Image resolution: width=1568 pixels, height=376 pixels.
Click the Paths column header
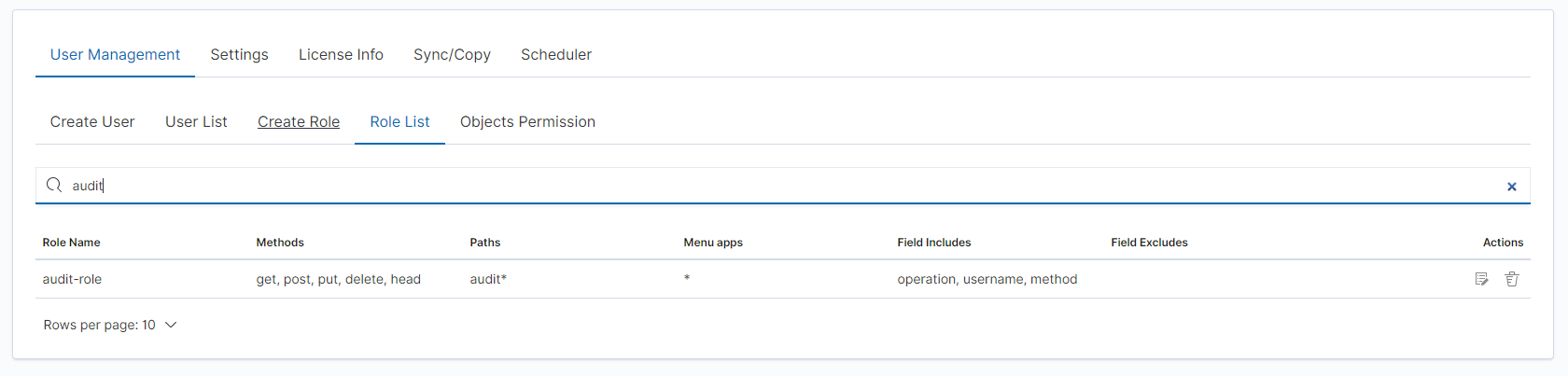point(485,243)
